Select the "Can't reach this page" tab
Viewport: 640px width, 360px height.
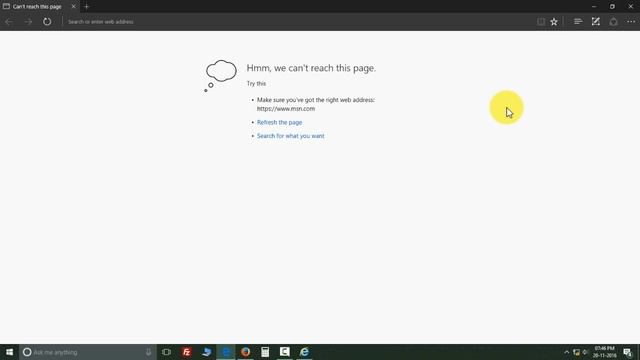[x=37, y=7]
